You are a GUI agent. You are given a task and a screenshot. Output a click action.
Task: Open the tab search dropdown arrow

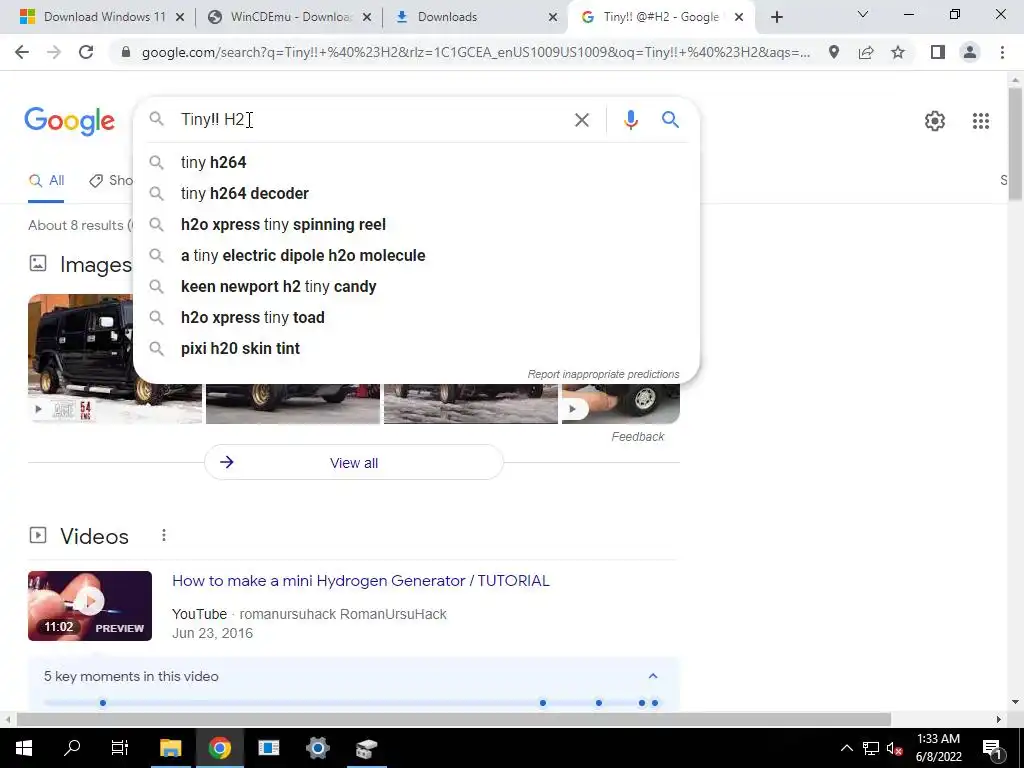tap(863, 14)
